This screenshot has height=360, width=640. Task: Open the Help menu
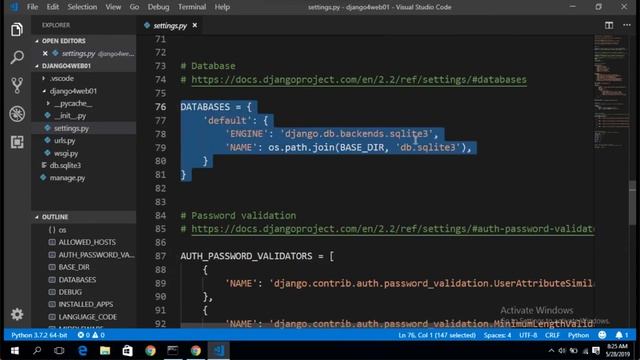(222, 7)
